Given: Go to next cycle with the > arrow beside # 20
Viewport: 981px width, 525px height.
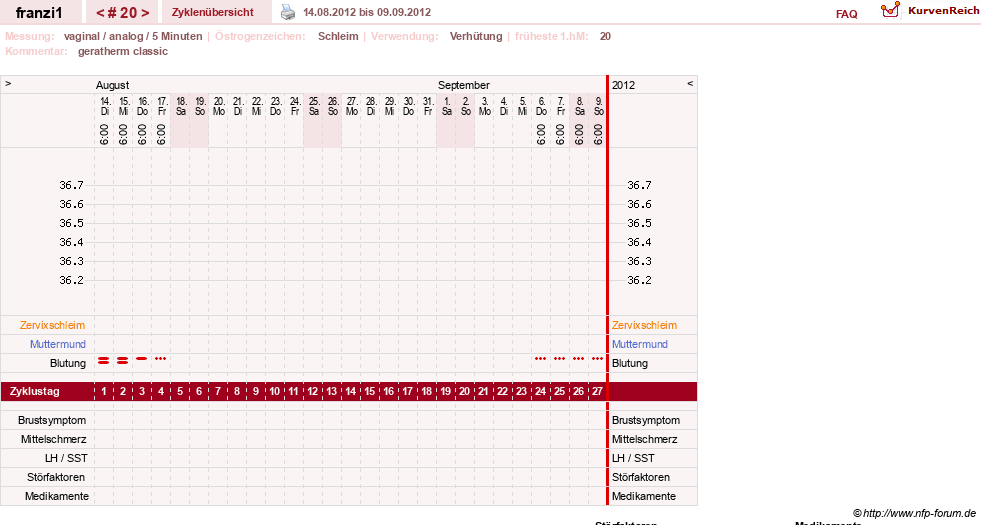Looking at the screenshot, I should pos(145,13).
